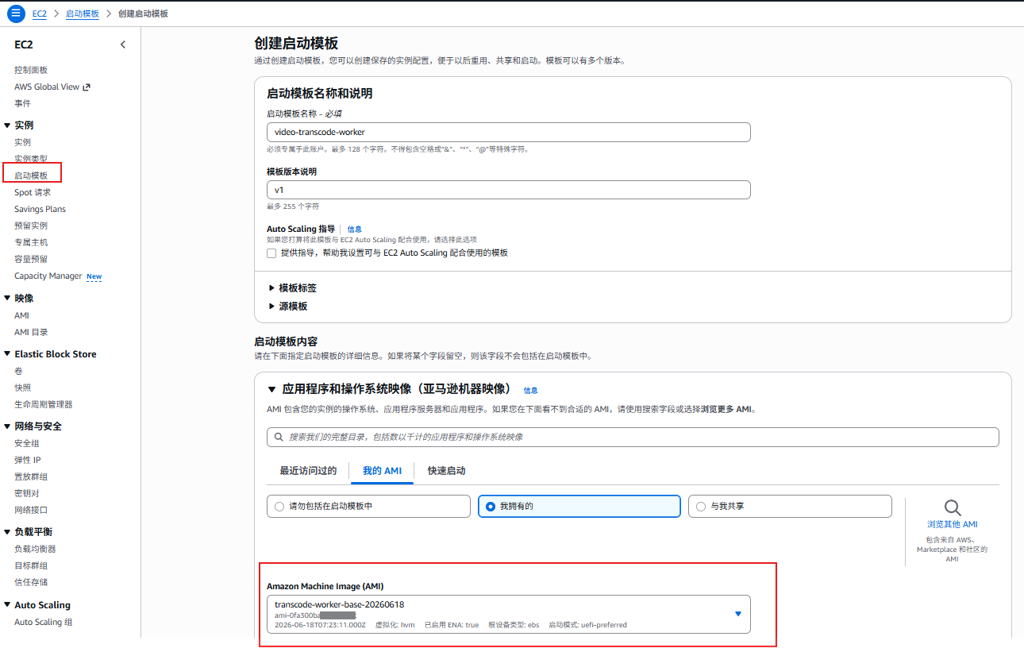Collapse the Auto Scaling sidebar group
This screenshot has height=648, width=1024.
pos(7,605)
